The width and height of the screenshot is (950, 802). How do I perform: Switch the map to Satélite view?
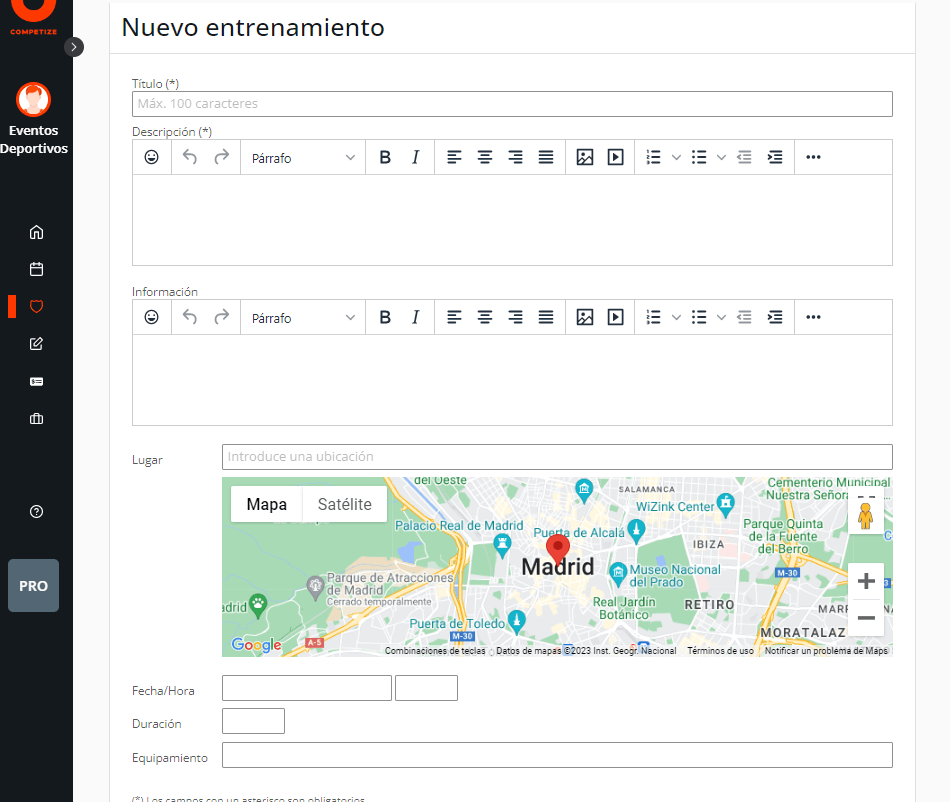(x=344, y=504)
